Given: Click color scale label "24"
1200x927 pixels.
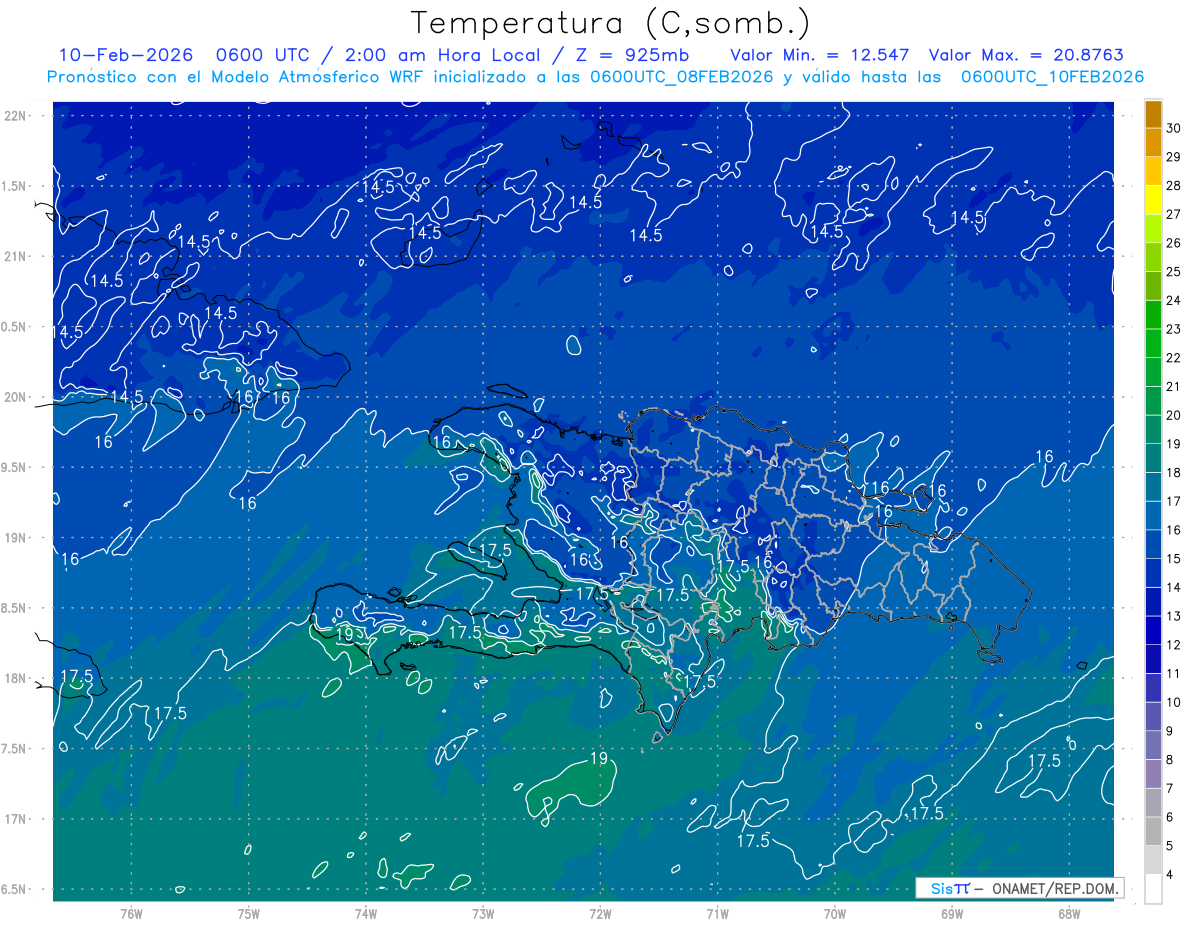Looking at the screenshot, I should (1174, 300).
